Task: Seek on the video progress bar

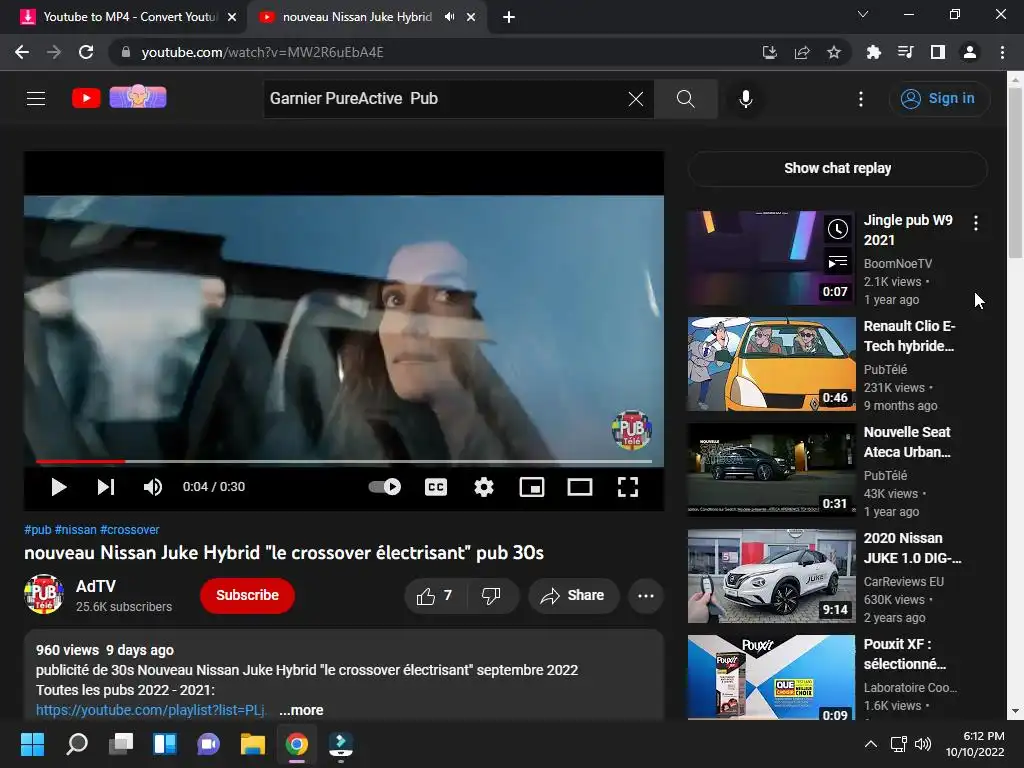Action: click(344, 461)
